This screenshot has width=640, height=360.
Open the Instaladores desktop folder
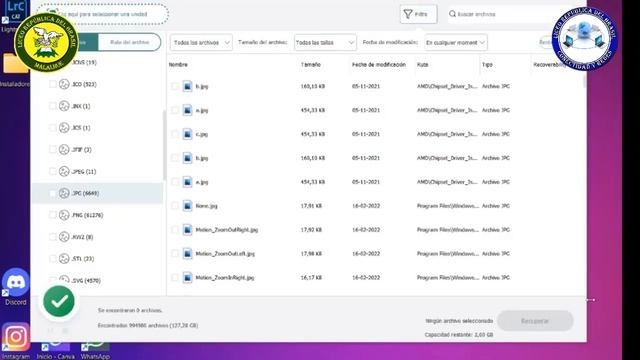tap(15, 69)
